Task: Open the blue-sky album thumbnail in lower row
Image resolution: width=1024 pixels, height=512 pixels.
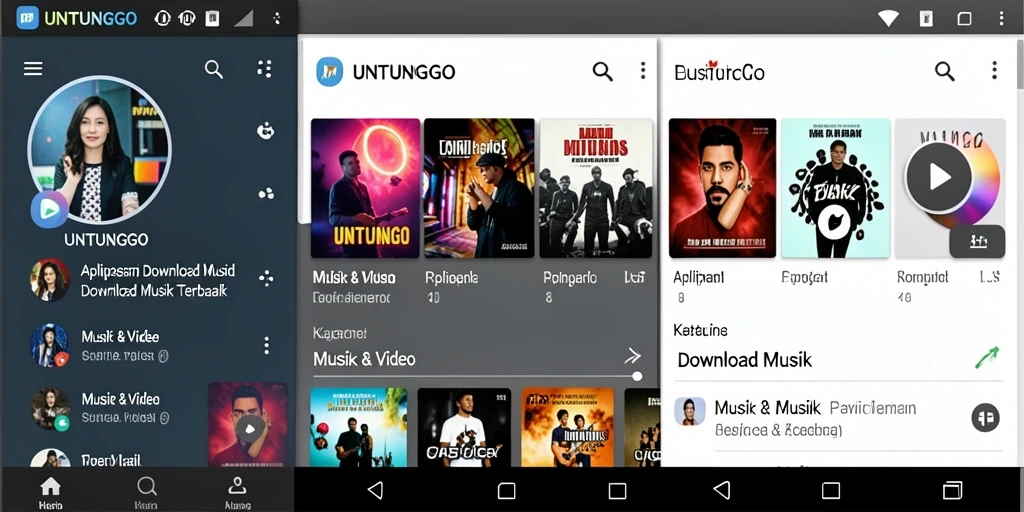Action: tap(358, 427)
